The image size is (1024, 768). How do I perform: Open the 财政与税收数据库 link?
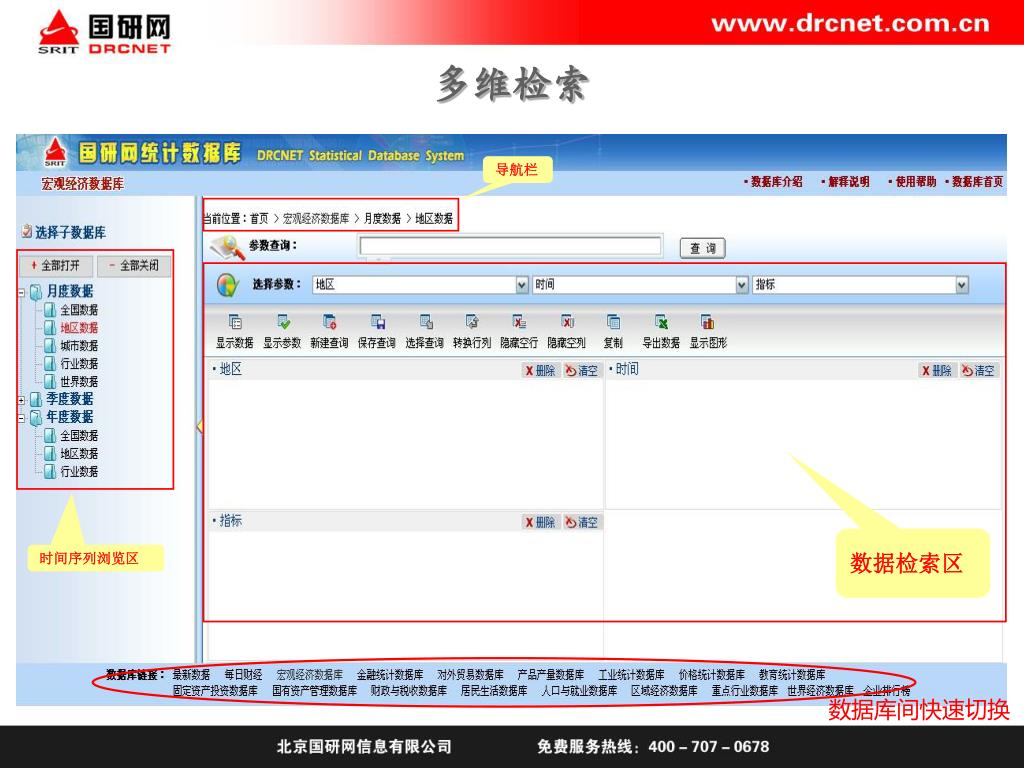point(409,691)
